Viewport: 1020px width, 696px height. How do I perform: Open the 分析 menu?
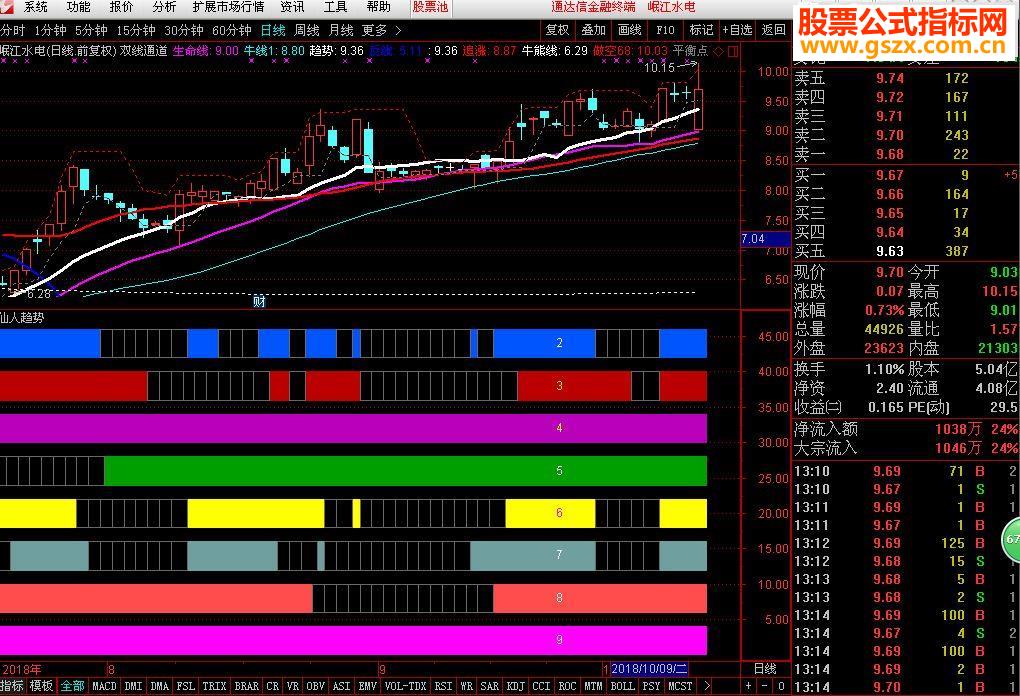tap(164, 7)
